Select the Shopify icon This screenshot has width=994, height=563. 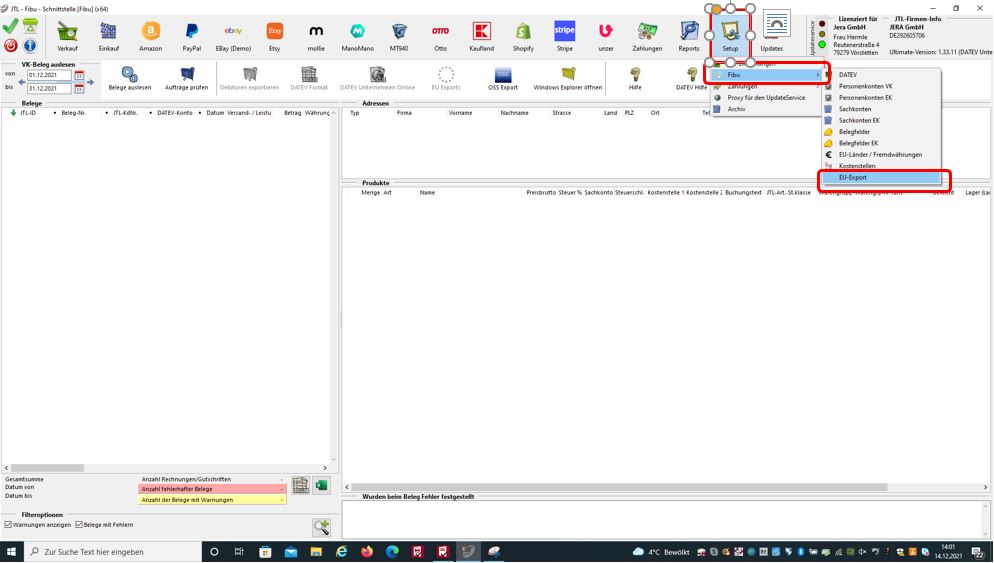[523, 36]
